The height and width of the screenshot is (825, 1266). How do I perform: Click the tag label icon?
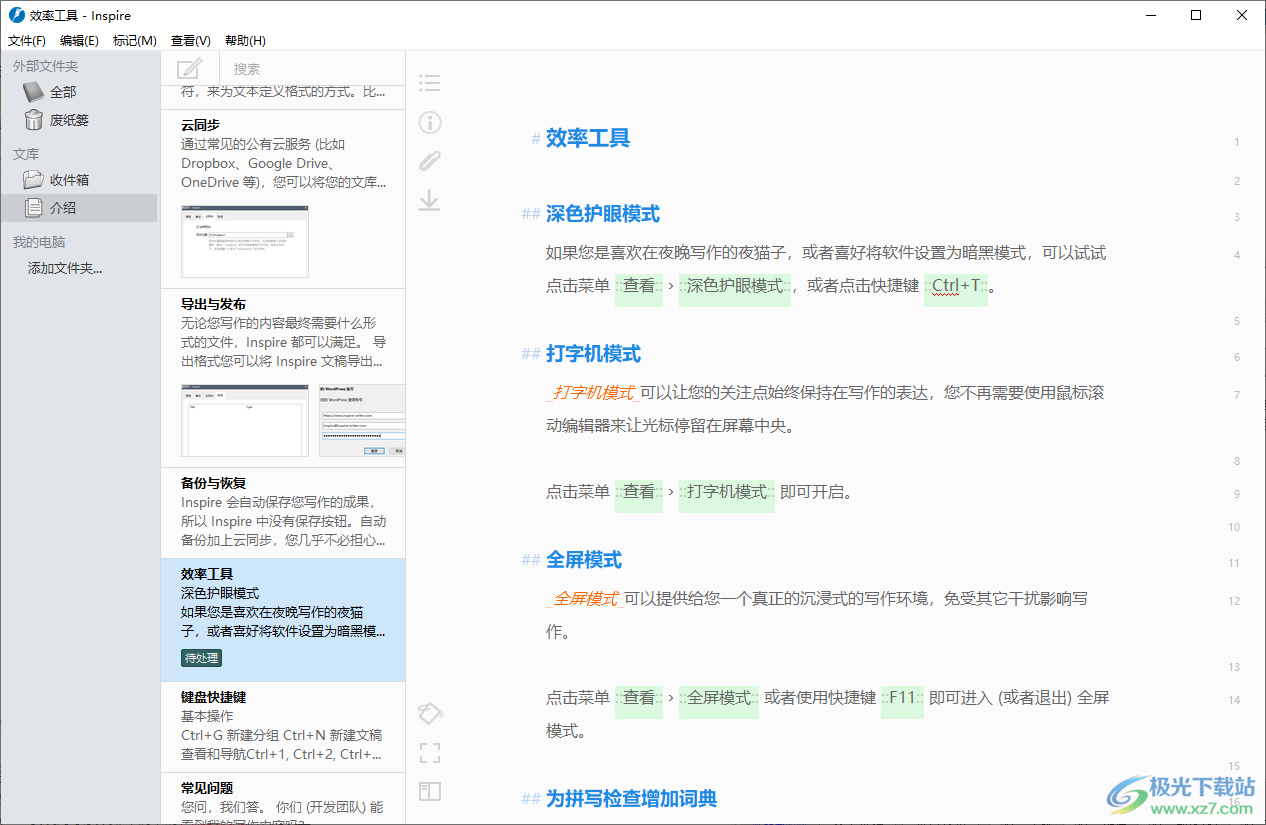429,713
